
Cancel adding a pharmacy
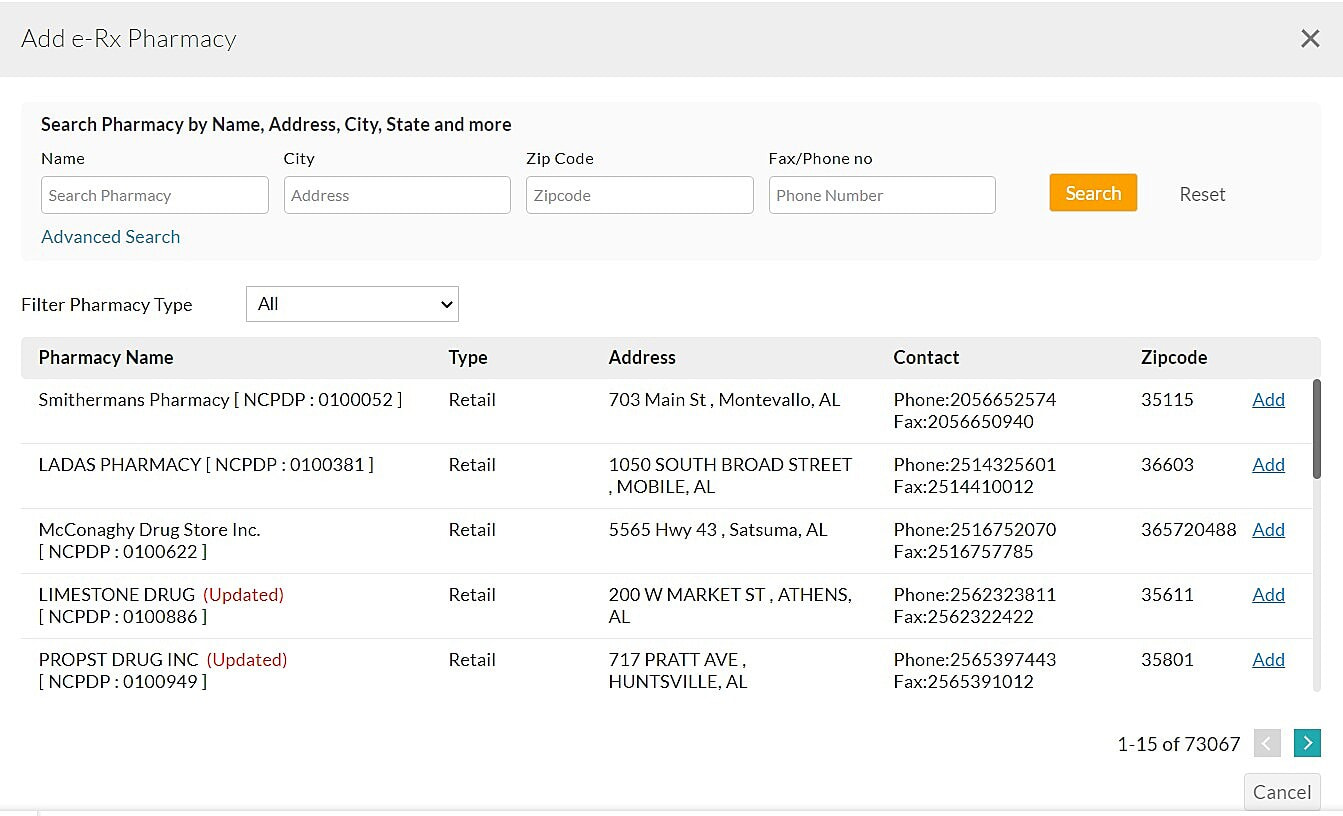click(1281, 792)
